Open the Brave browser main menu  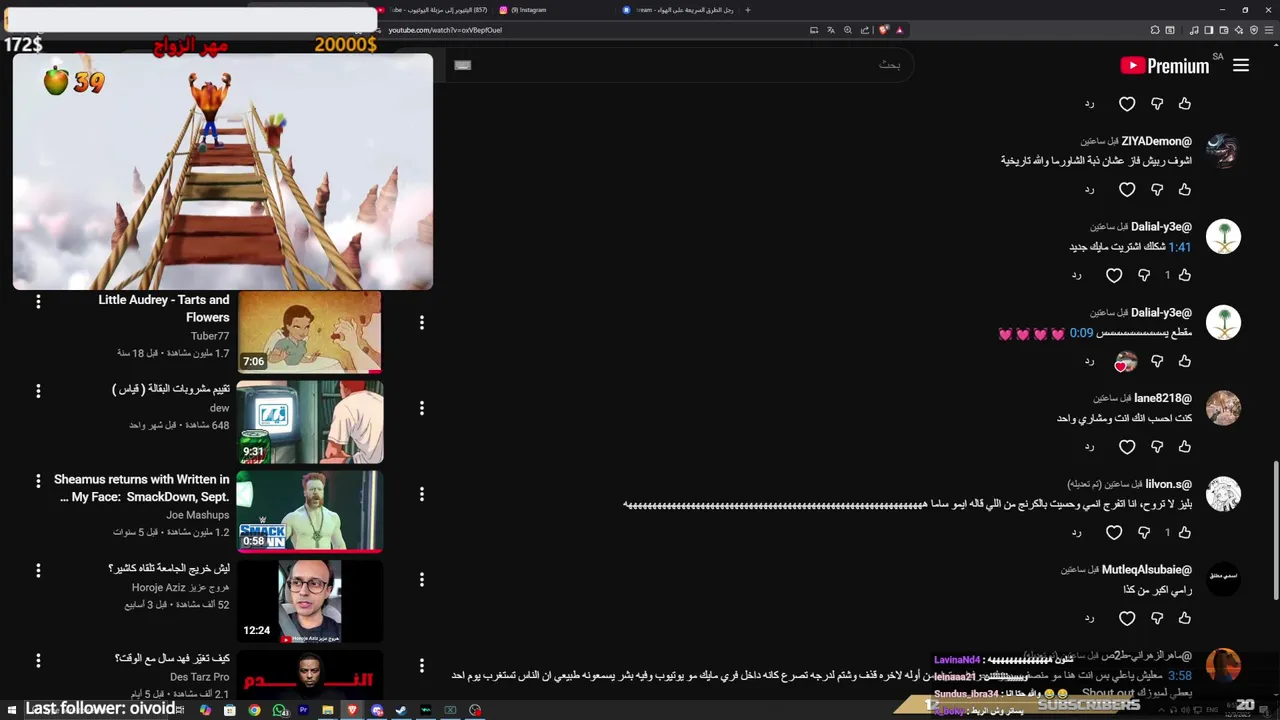click(1269, 30)
